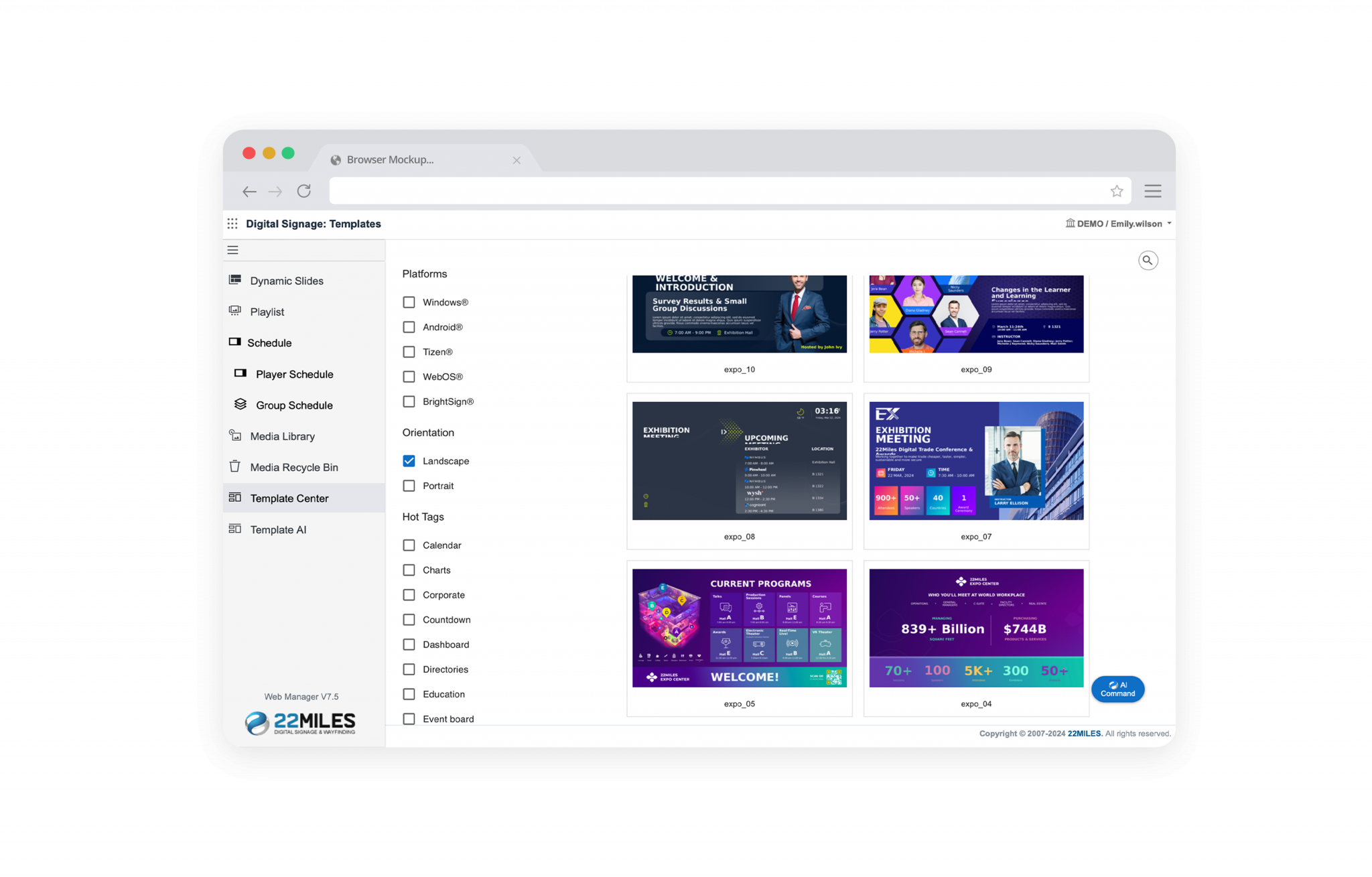Enable the Windows® platform filter
This screenshot has width=1372, height=877.
[x=409, y=302]
